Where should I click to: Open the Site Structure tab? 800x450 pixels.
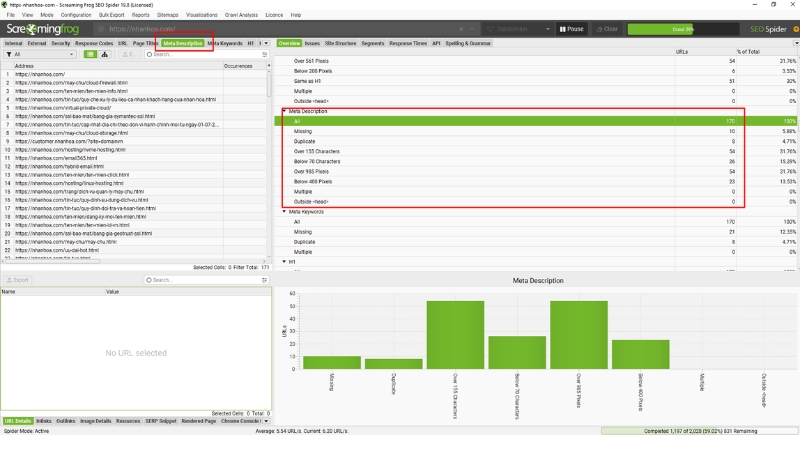click(340, 43)
